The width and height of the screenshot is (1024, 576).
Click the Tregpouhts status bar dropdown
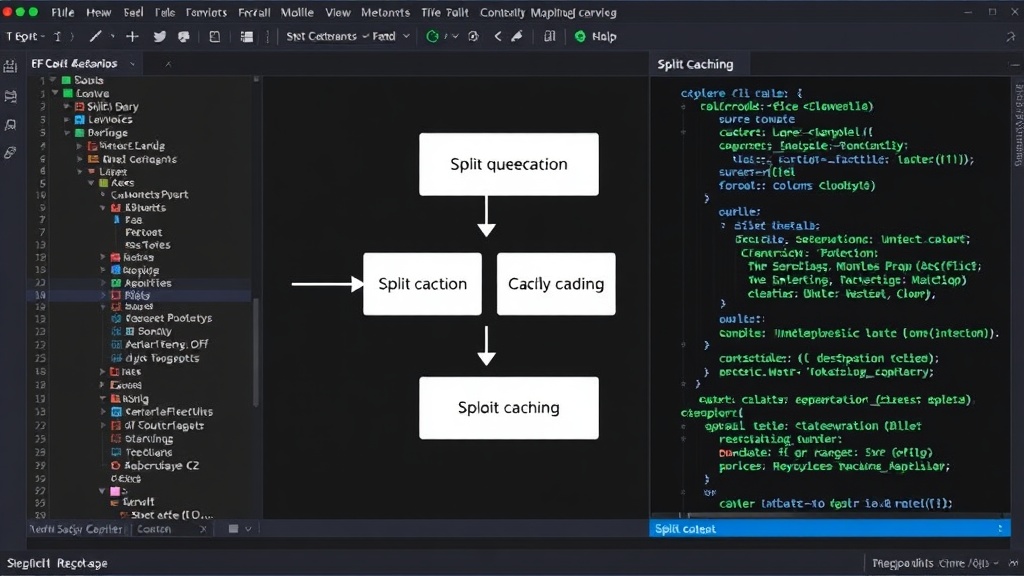[x=935, y=563]
